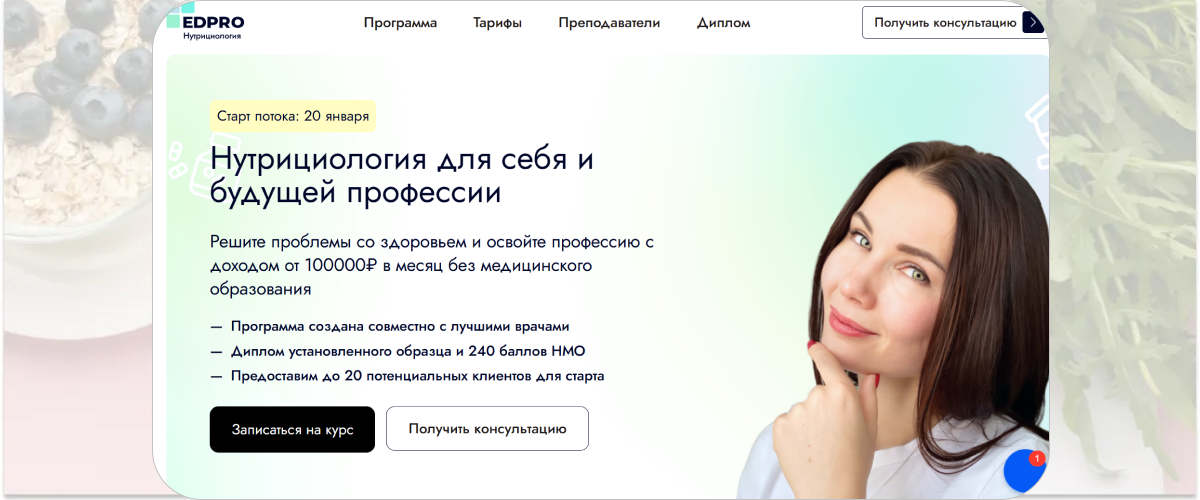Image resolution: width=1200 pixels, height=500 pixels.
Task: Open the Преподаватели navigation link
Action: (x=609, y=23)
